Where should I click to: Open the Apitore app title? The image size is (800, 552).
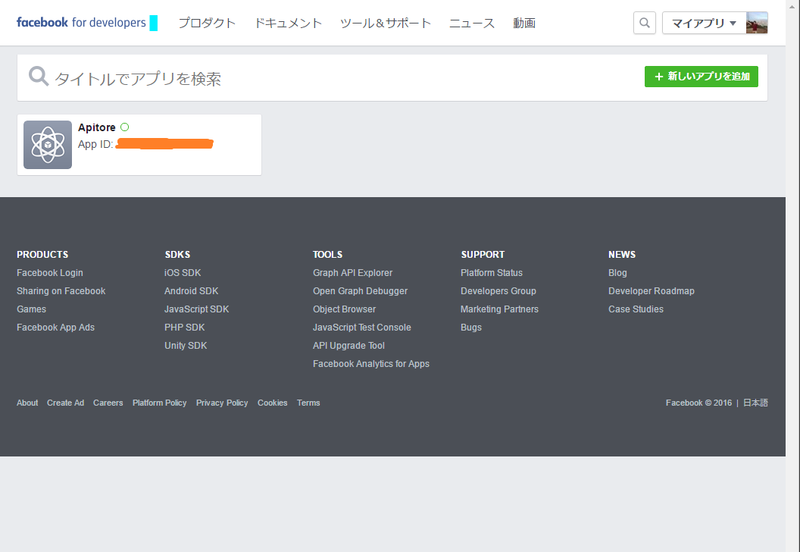pyautogui.click(x=96, y=128)
